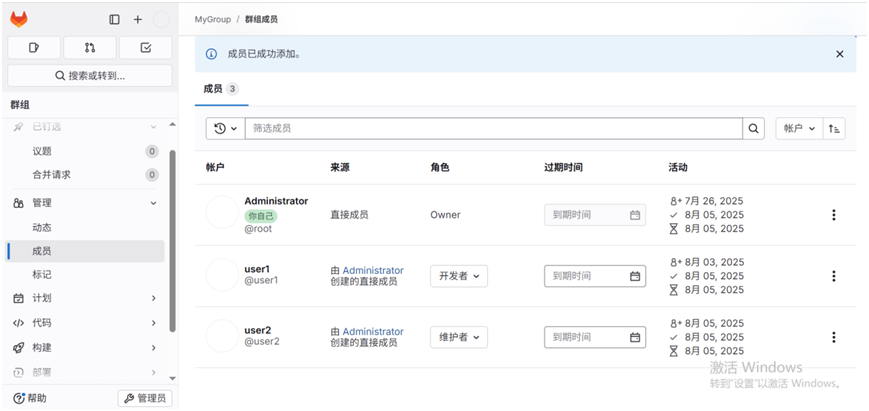The width and height of the screenshot is (869, 411).
Task: Open more actions for user2 row
Action: point(834,337)
